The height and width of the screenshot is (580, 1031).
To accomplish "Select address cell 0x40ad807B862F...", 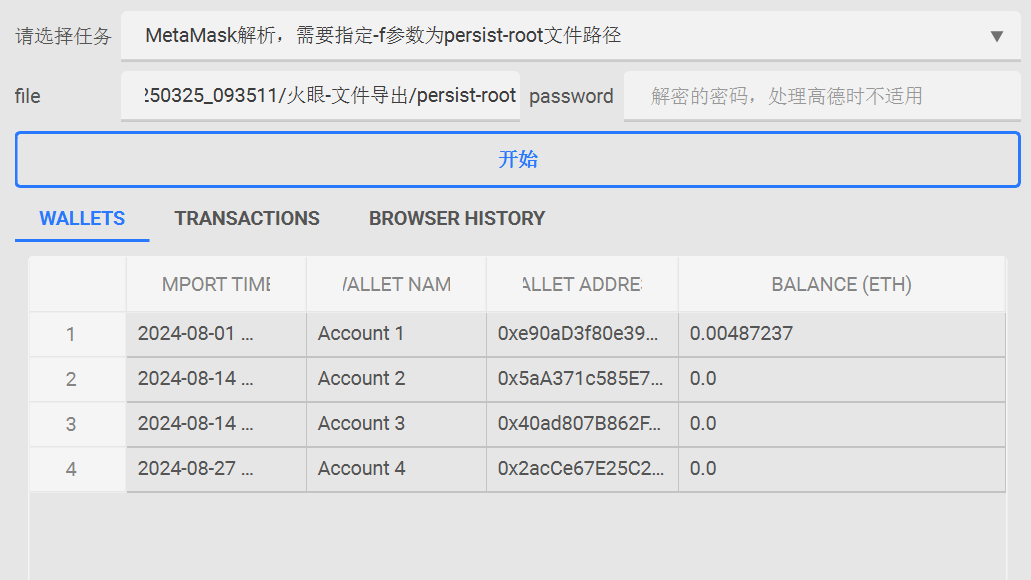I will (x=583, y=423).
